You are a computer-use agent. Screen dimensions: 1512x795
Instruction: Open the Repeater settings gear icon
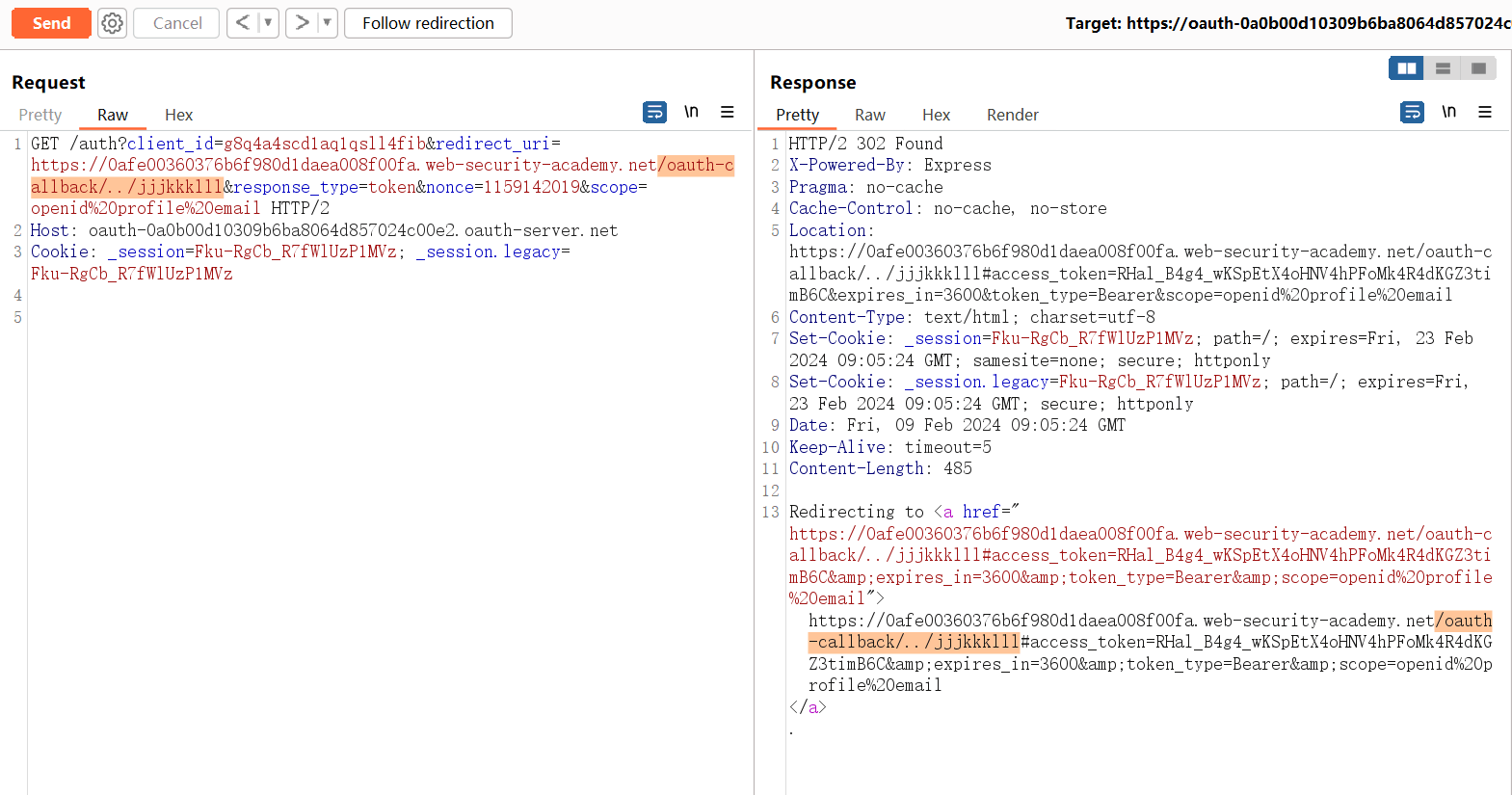tap(113, 23)
